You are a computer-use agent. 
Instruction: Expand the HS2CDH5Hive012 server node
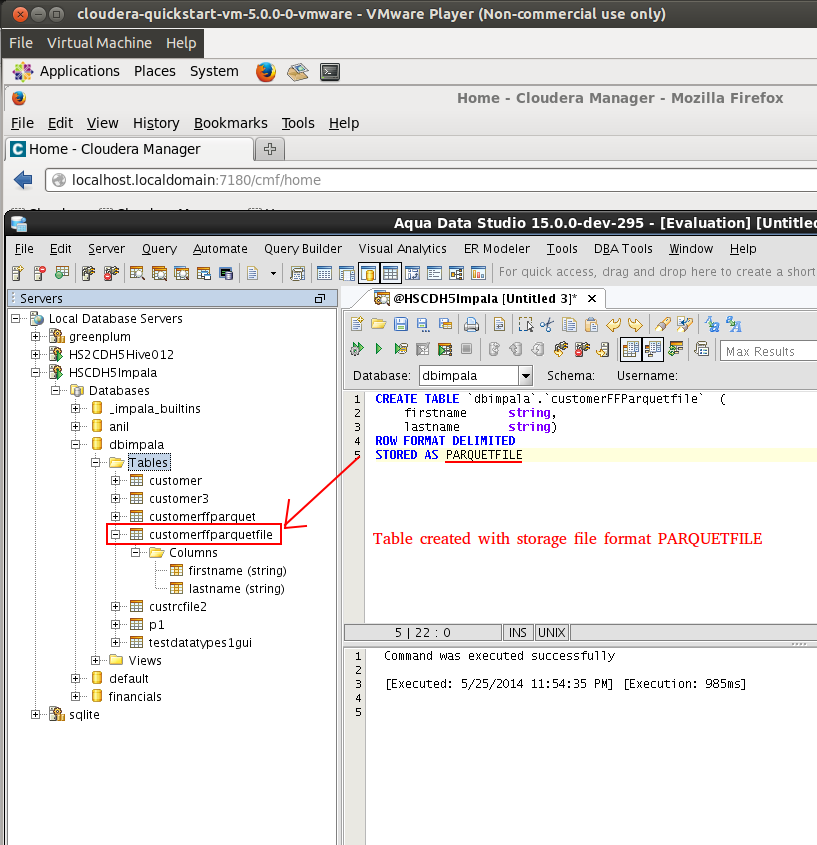(x=36, y=355)
